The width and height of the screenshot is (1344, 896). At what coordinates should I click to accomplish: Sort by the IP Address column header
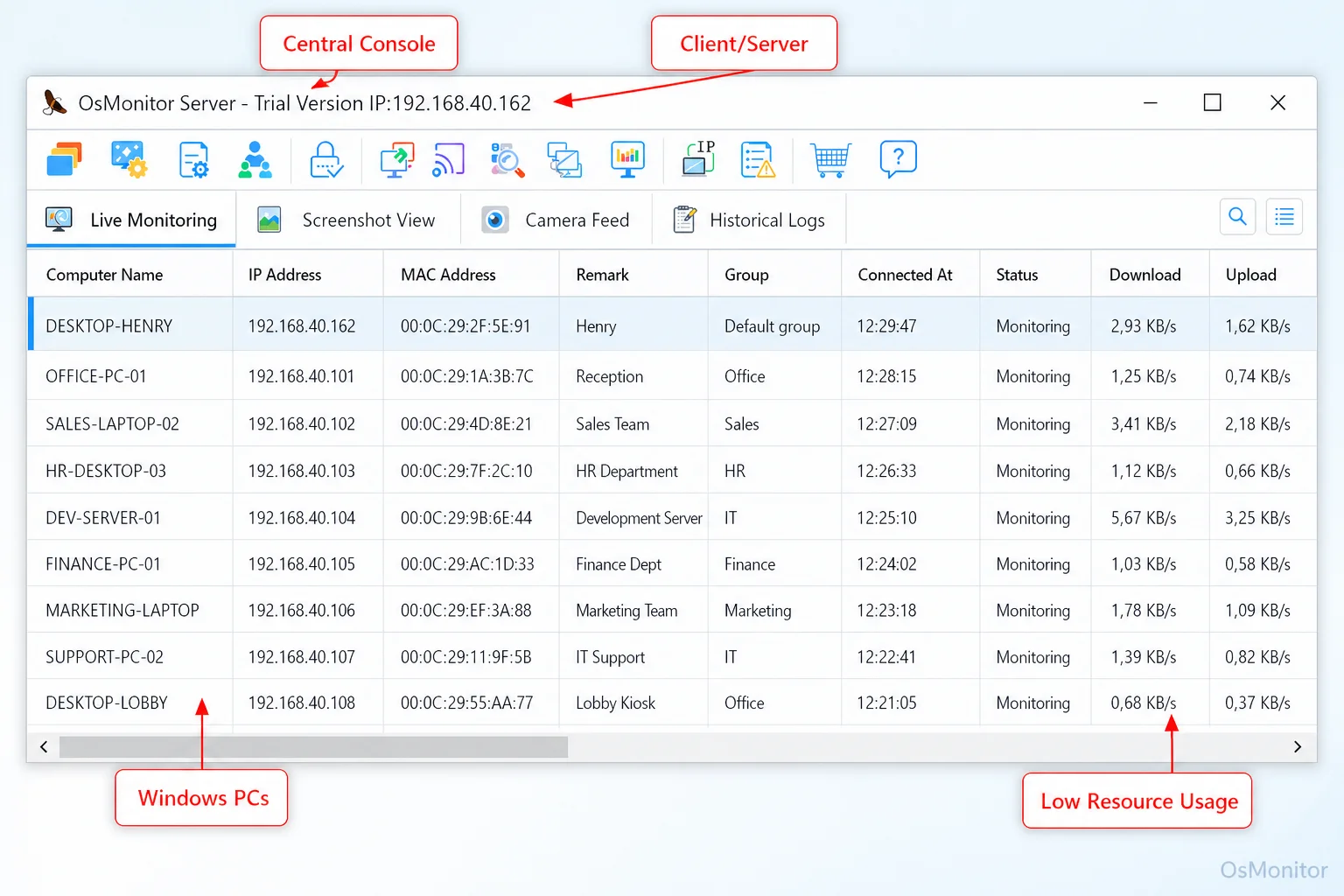pyautogui.click(x=308, y=275)
